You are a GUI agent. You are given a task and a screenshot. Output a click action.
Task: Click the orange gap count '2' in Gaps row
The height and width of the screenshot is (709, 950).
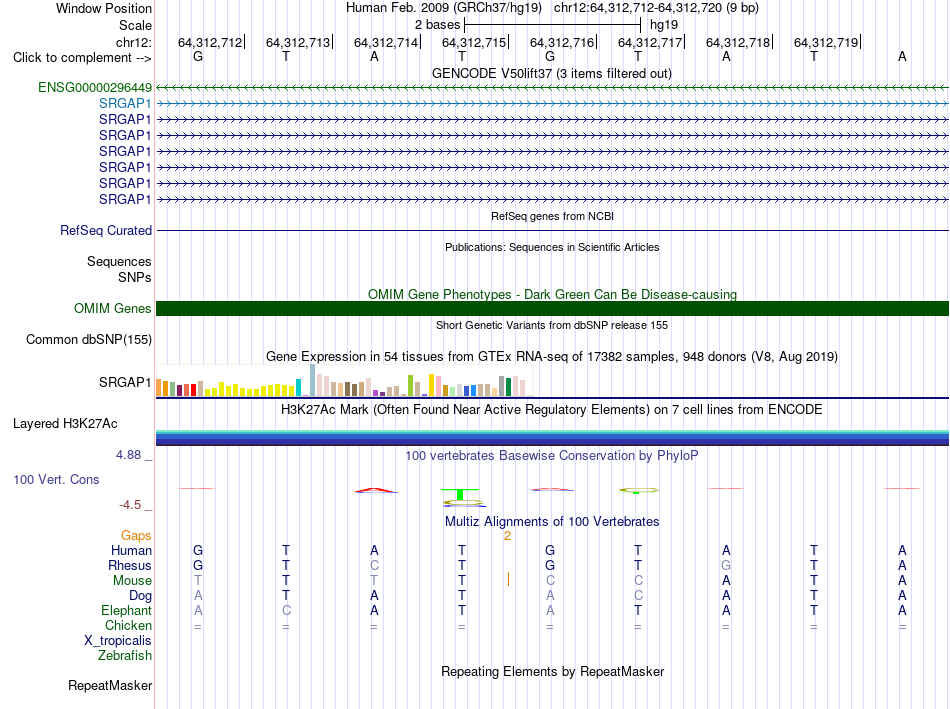pos(508,536)
